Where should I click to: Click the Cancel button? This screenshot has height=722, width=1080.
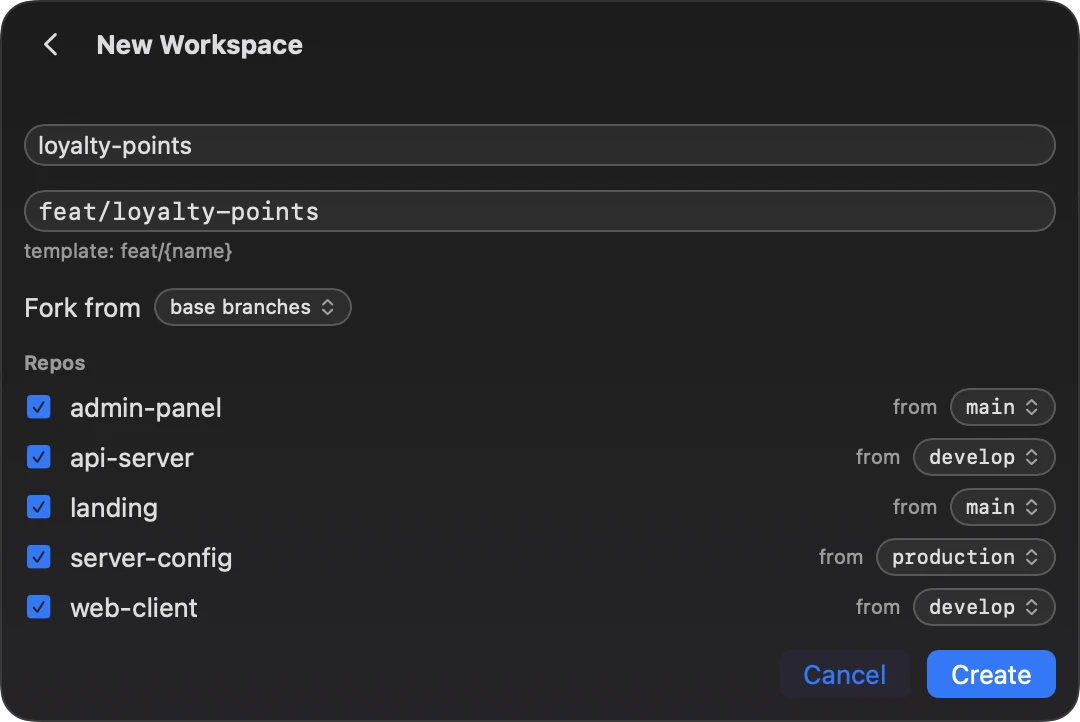click(x=844, y=674)
